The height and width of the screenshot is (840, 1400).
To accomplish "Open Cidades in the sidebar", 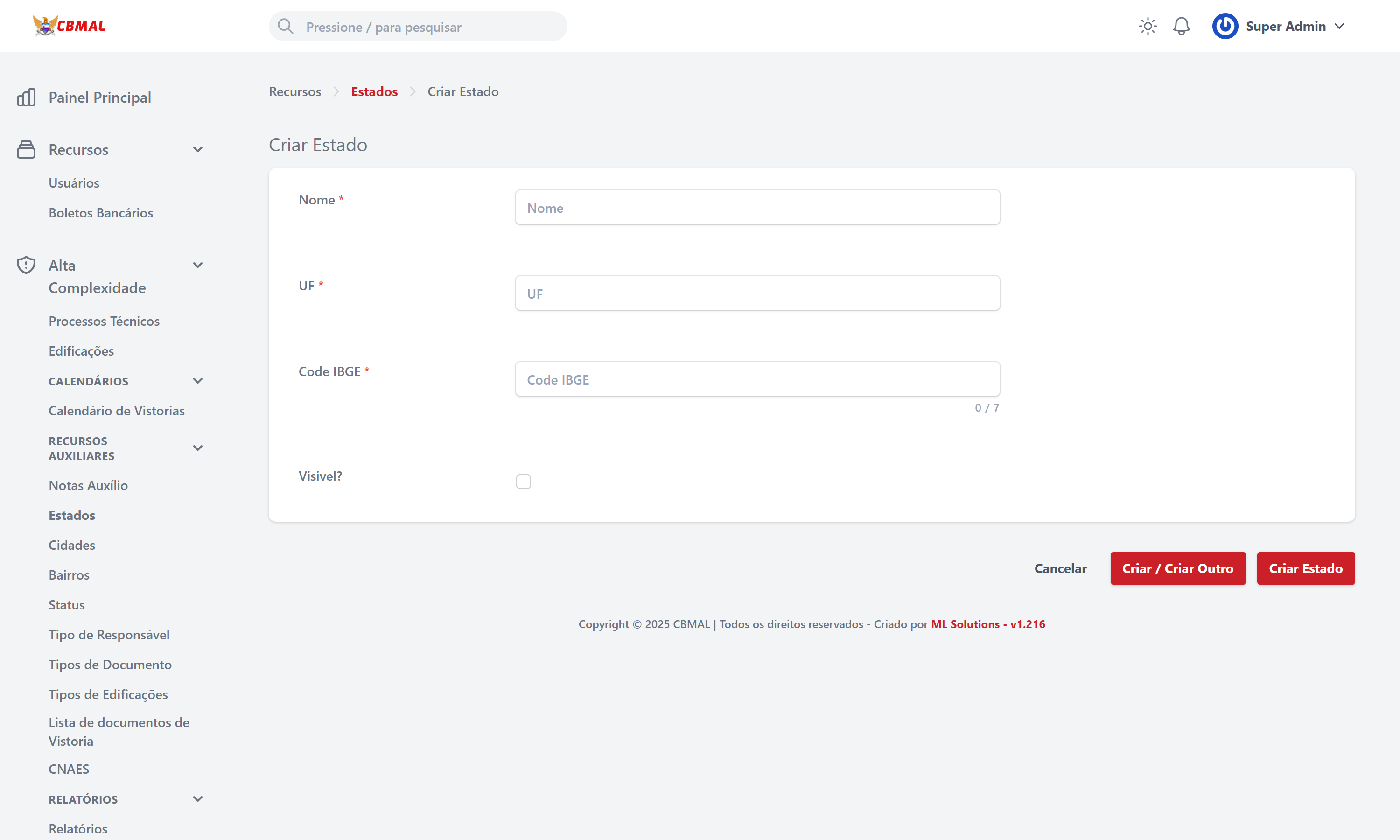I will click(72, 545).
